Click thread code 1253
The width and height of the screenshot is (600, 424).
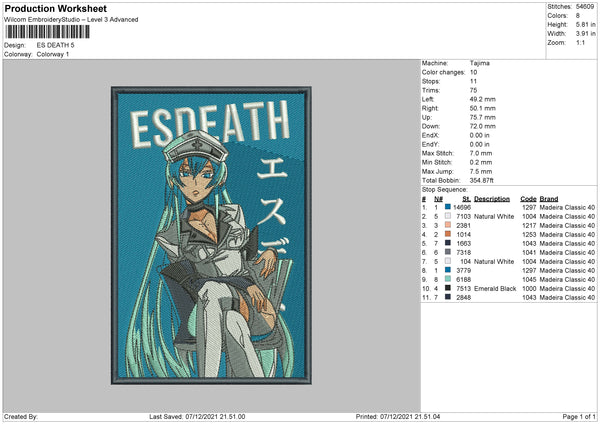point(529,235)
